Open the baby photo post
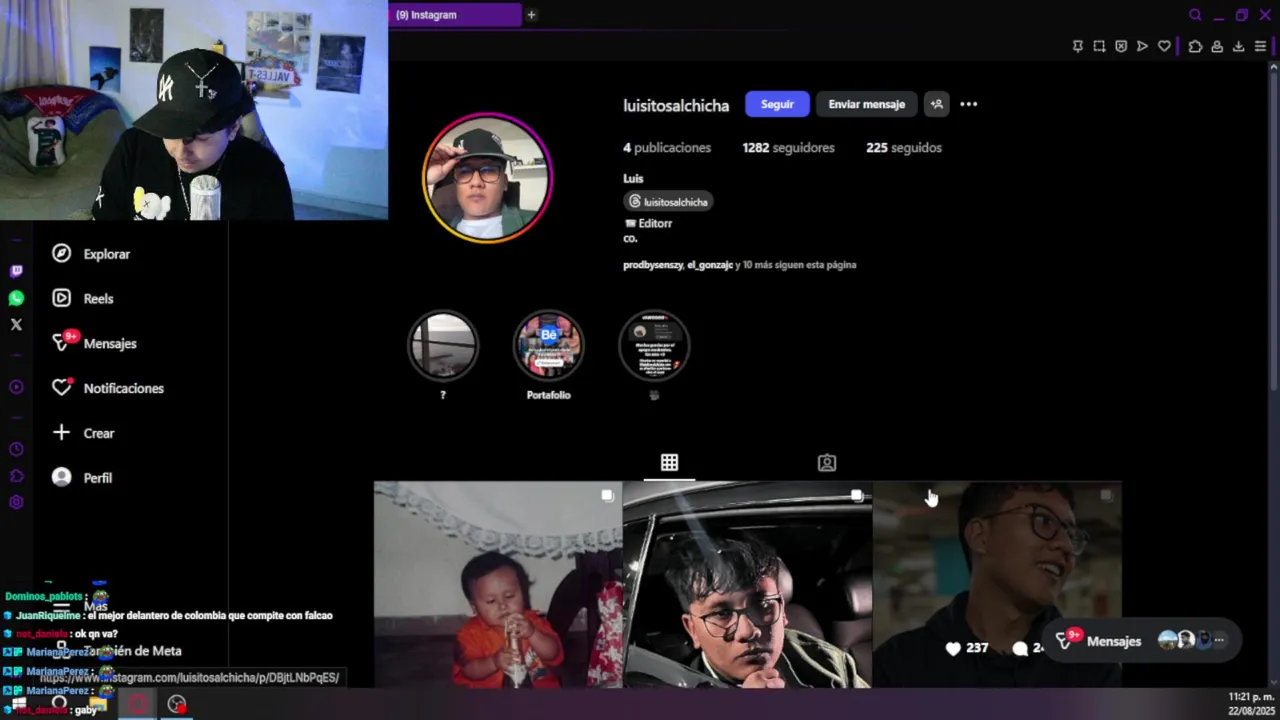Image resolution: width=1280 pixels, height=720 pixels. pyautogui.click(x=497, y=585)
